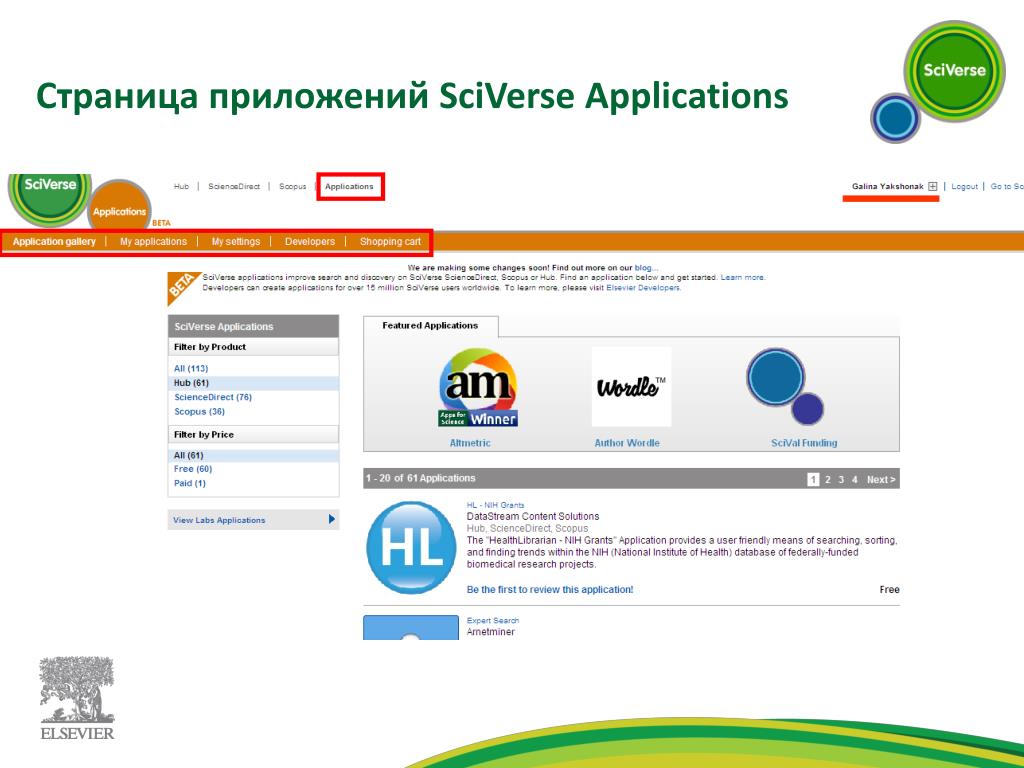Viewport: 1024px width, 768px height.
Task: Click the Author Wordle text link
Action: click(627, 443)
